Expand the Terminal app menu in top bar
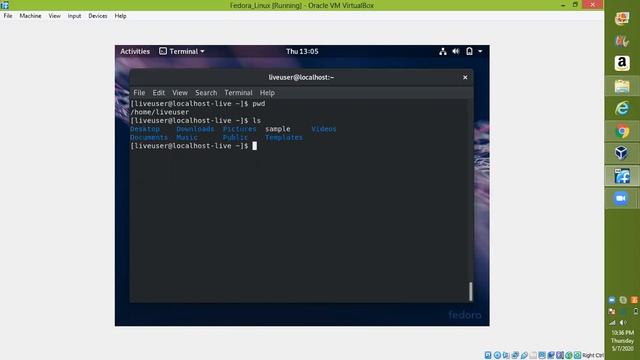The height and width of the screenshot is (360, 640). (x=182, y=51)
